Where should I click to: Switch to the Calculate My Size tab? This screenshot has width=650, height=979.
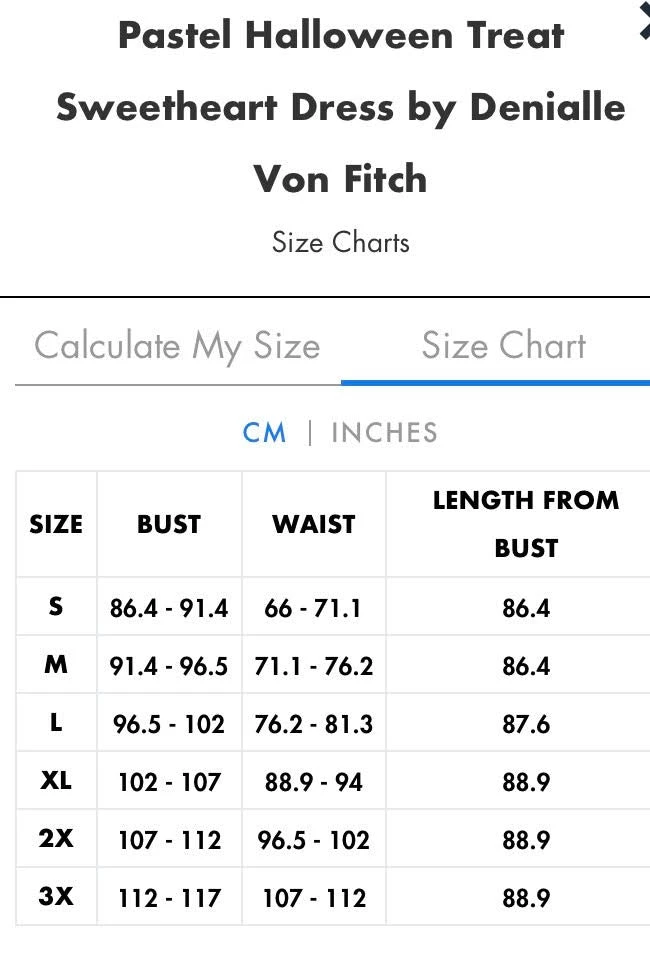click(x=177, y=347)
